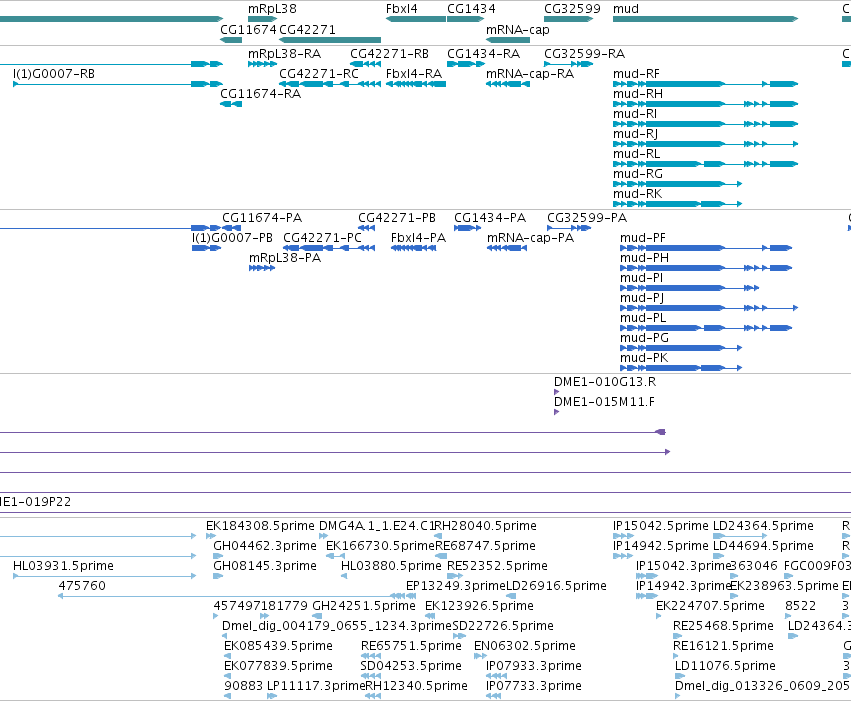Select EST IP15042.5prime
This screenshot has width=851, height=701.
click(x=623, y=536)
